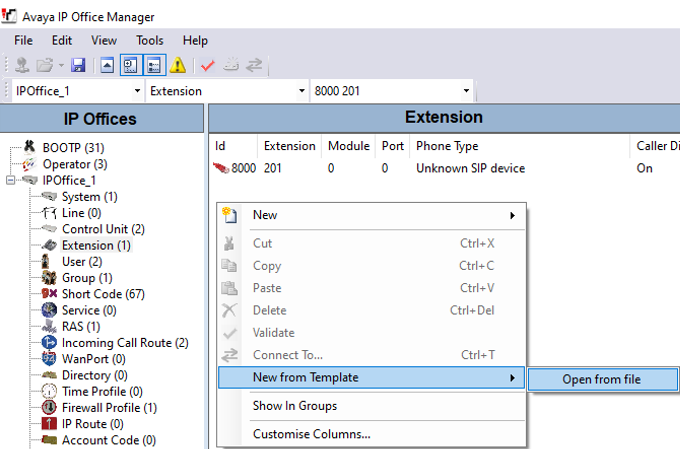Select Line (0) in the tree
Viewport: 680px width, 449px height.
point(82,213)
